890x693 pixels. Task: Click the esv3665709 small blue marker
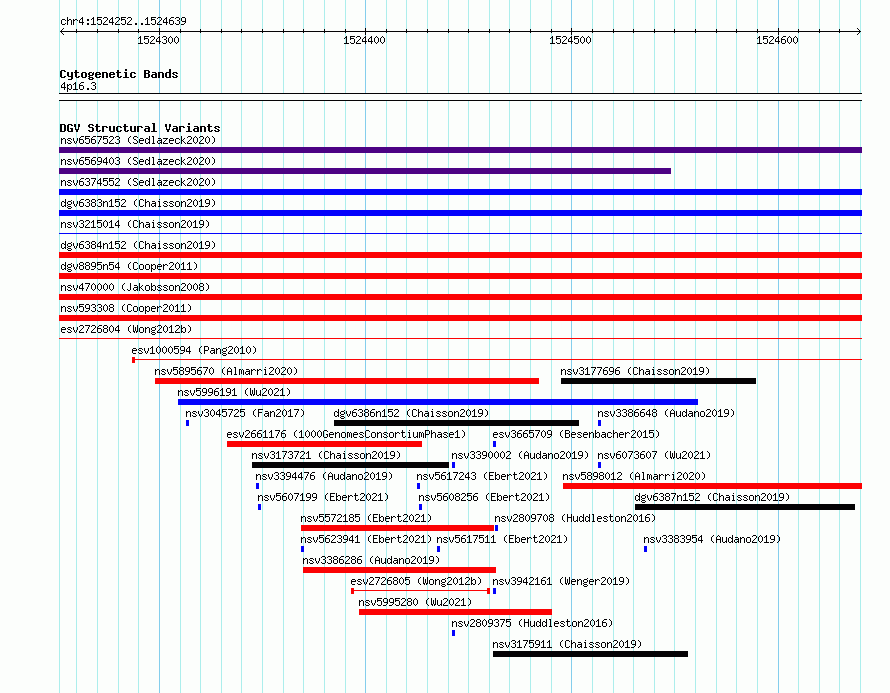coord(494,444)
